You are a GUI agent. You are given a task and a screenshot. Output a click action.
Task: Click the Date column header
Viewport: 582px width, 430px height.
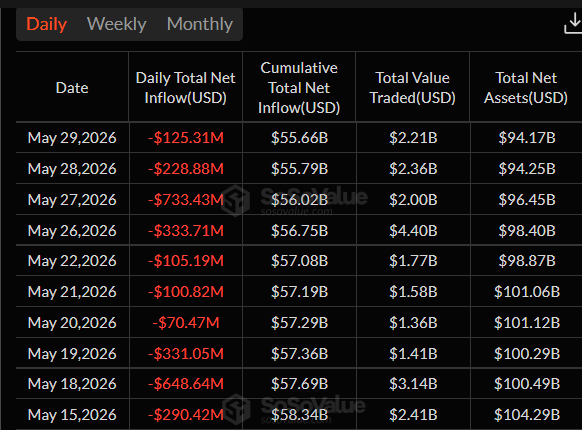(72, 88)
